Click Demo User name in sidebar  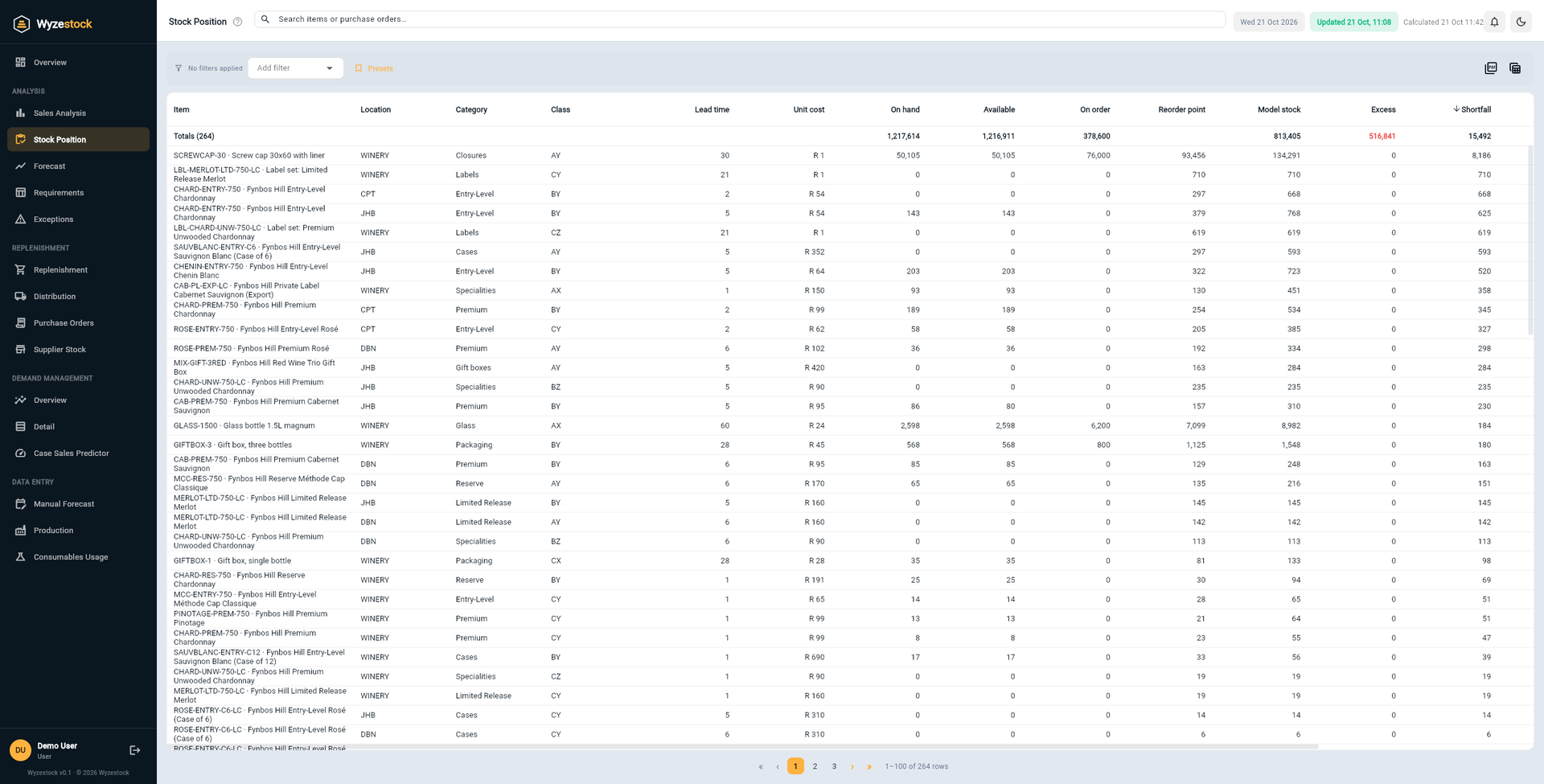coord(57,746)
